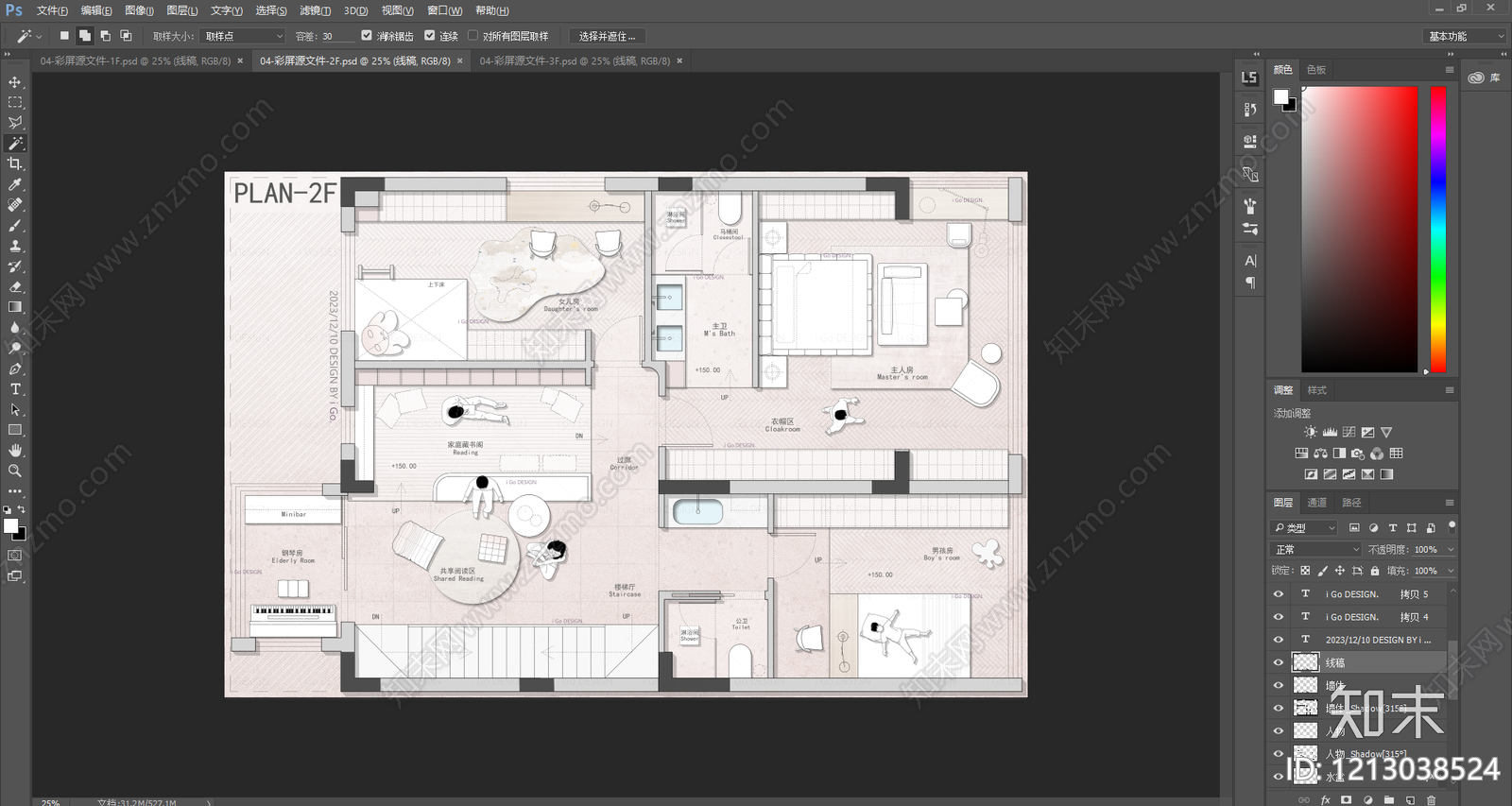
Task: Open the 基本功能 workspace dropdown
Action: pyautogui.click(x=1464, y=36)
